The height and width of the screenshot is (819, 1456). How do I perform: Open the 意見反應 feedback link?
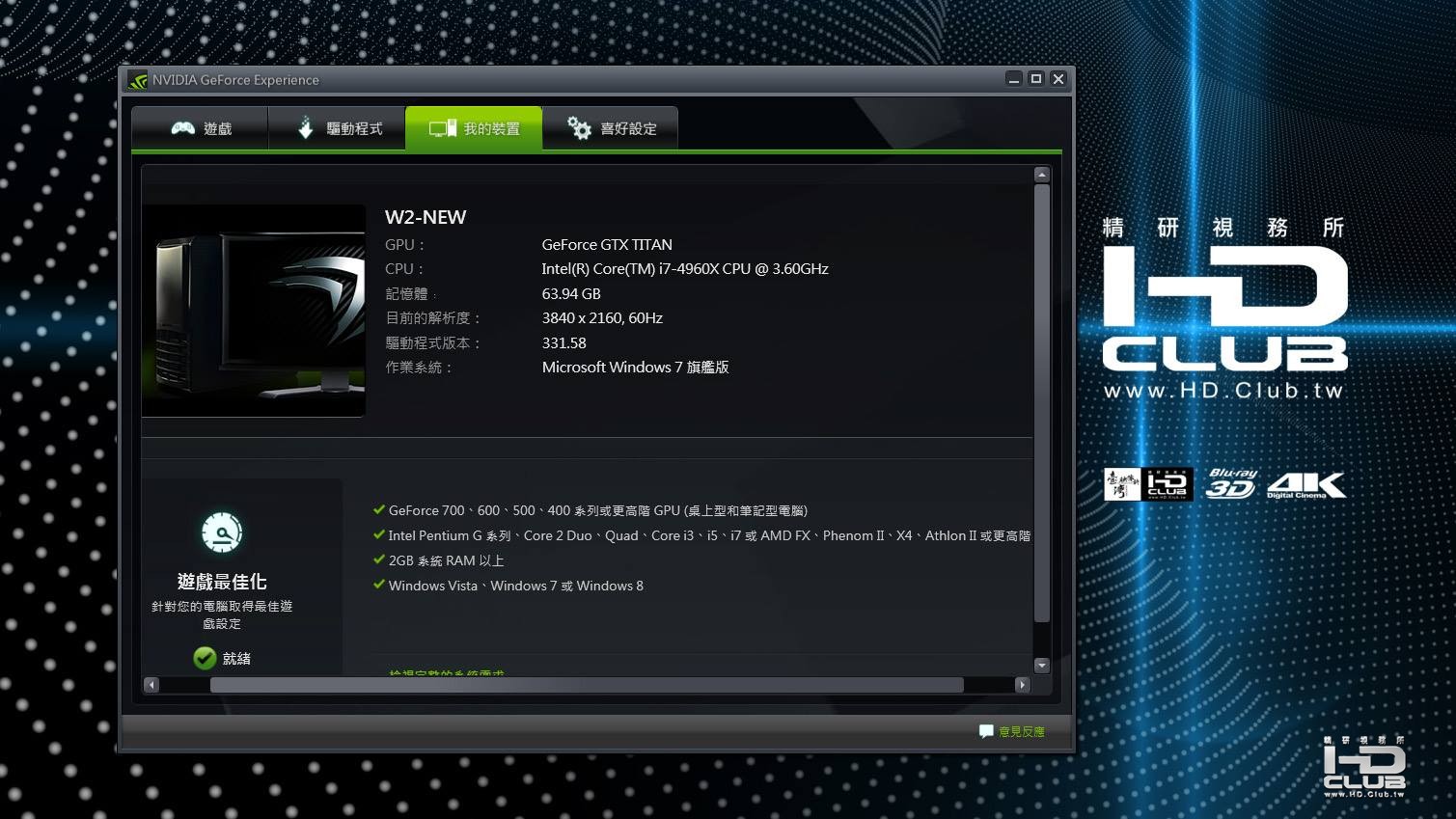pos(1022,731)
